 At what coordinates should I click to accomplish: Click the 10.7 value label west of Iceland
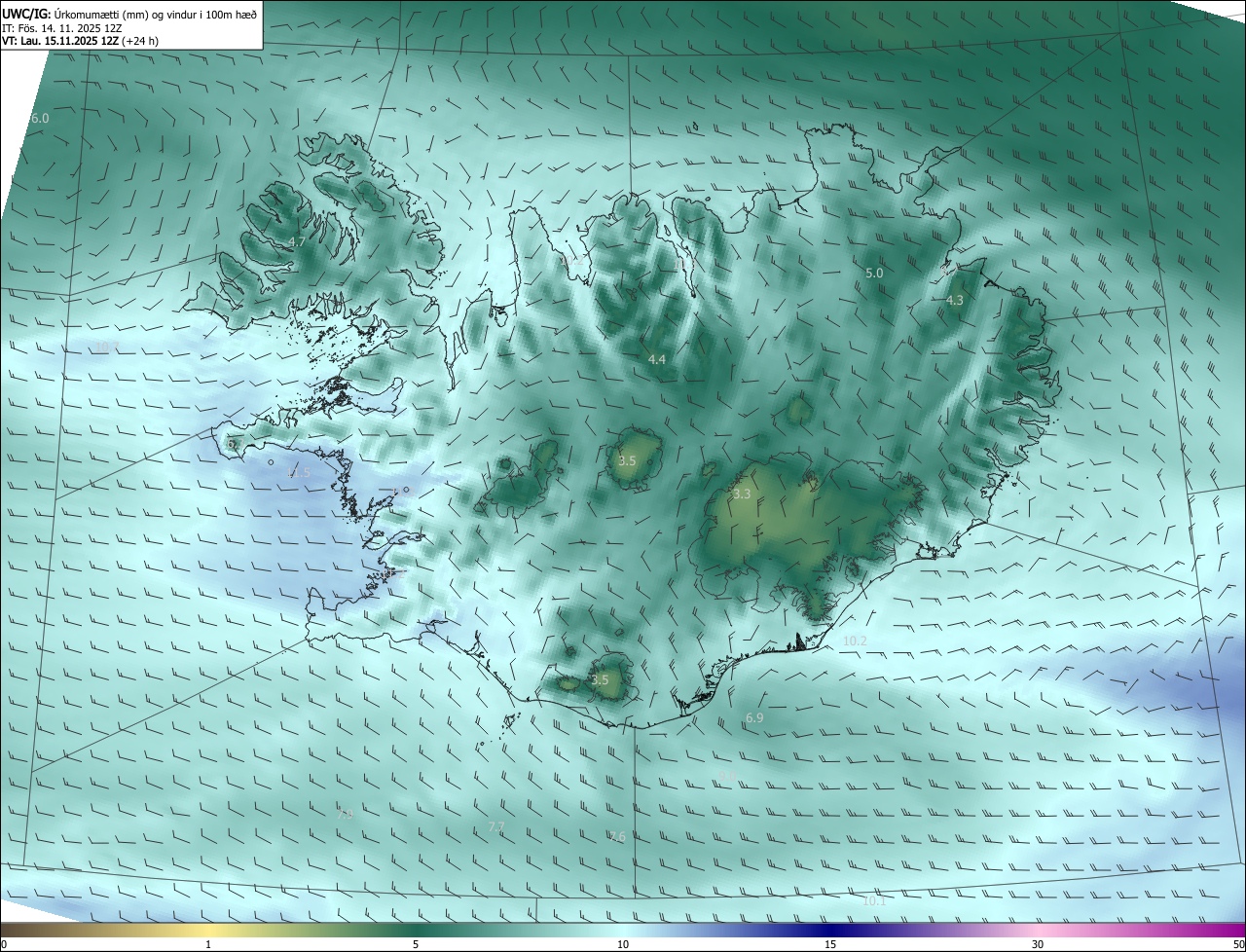click(x=107, y=347)
